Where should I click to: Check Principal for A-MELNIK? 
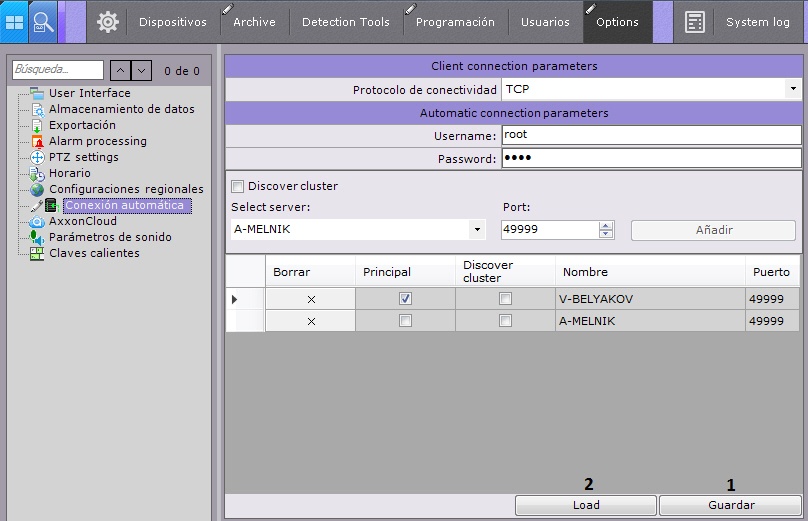pyautogui.click(x=405, y=321)
